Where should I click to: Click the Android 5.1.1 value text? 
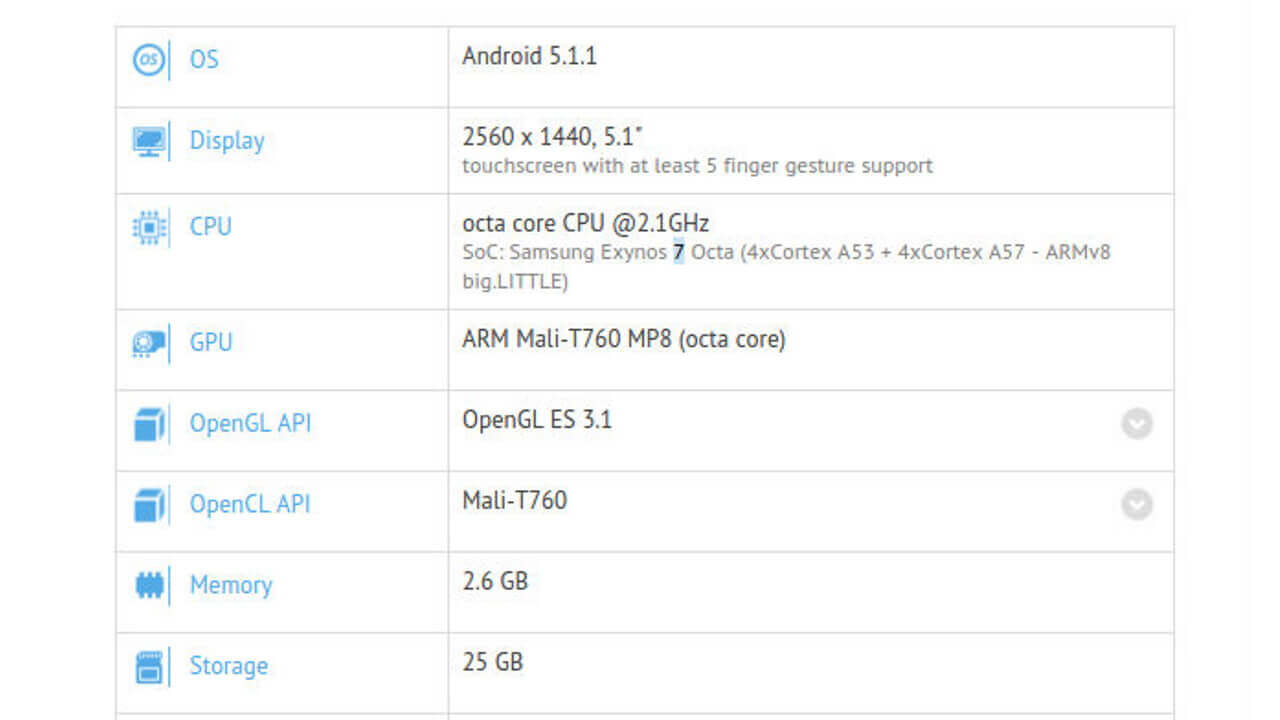tap(529, 56)
